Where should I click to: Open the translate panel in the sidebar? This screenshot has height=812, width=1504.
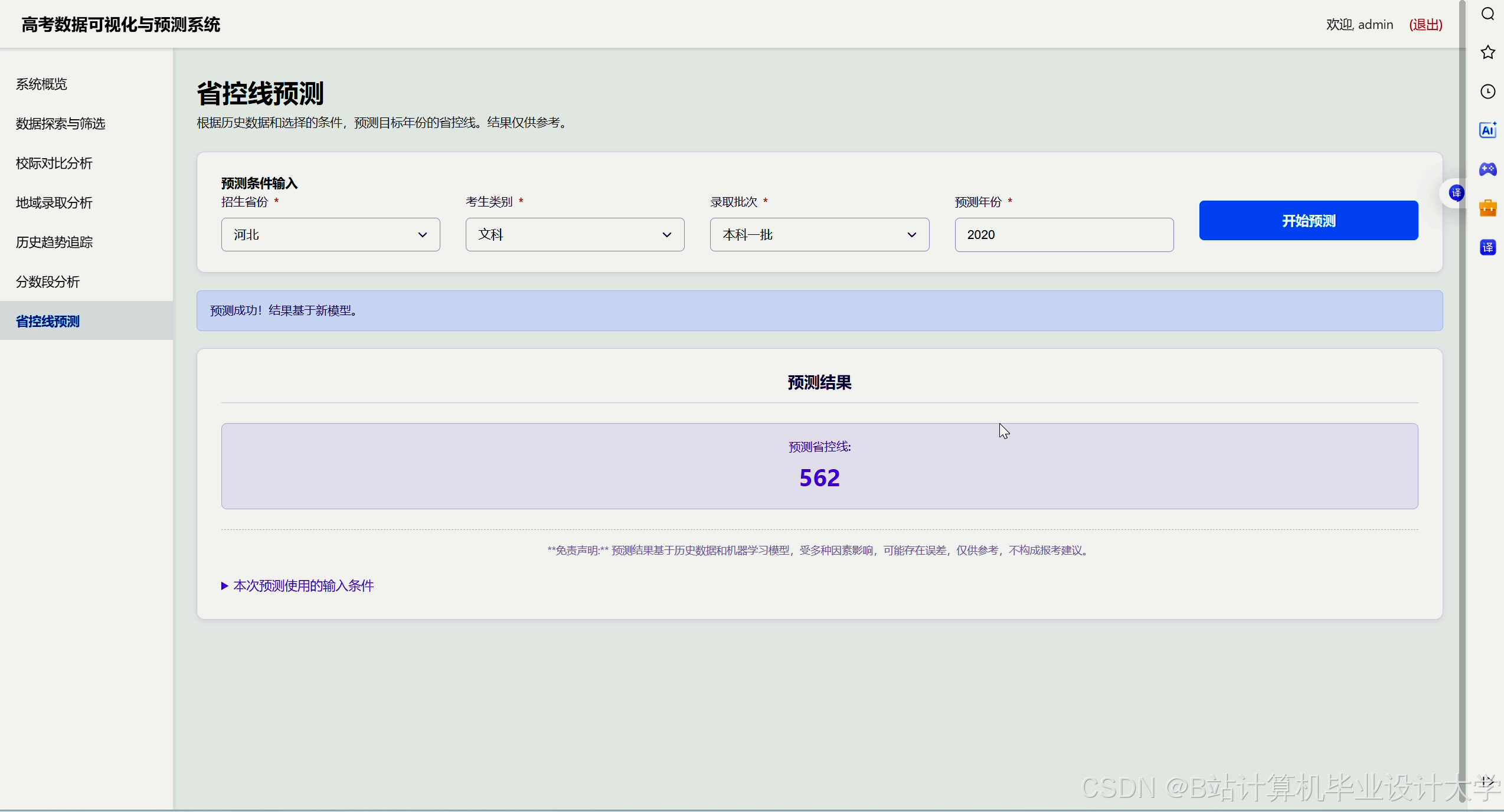tap(1487, 247)
